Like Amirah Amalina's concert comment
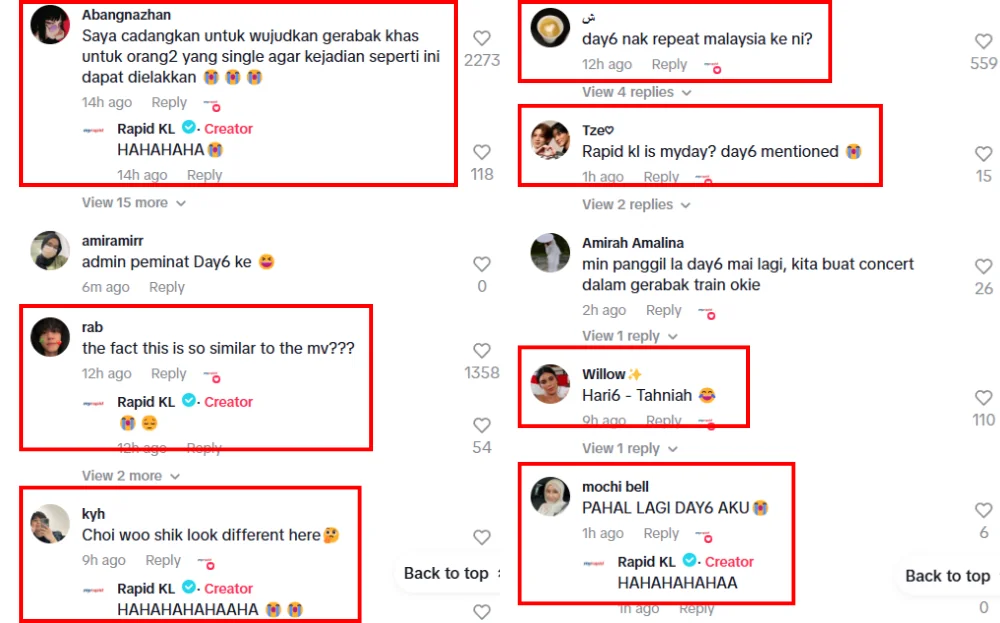 (983, 267)
